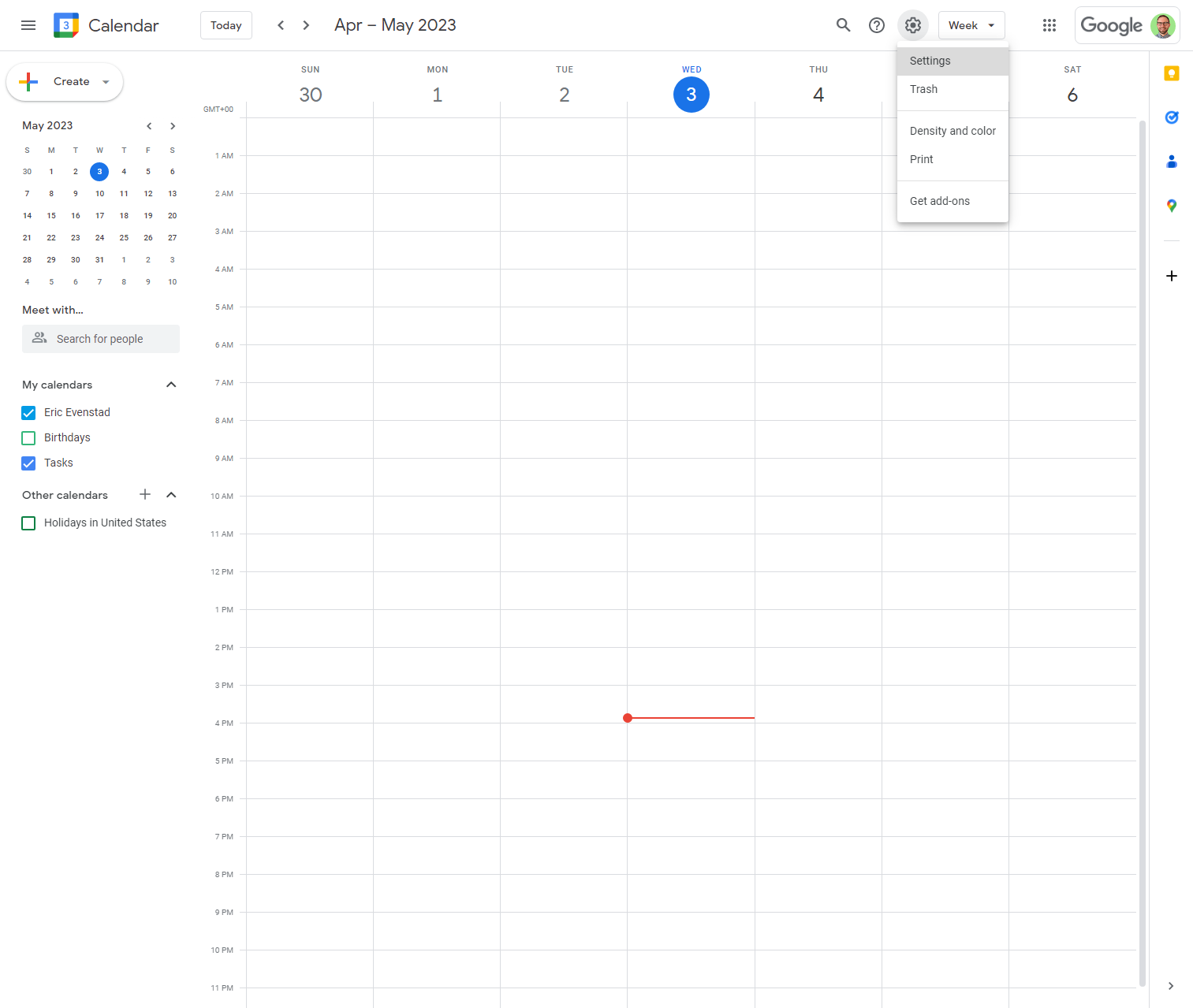The width and height of the screenshot is (1193, 1008).
Task: Click Get add-ons plus icon in side panel
Action: coord(1172,276)
